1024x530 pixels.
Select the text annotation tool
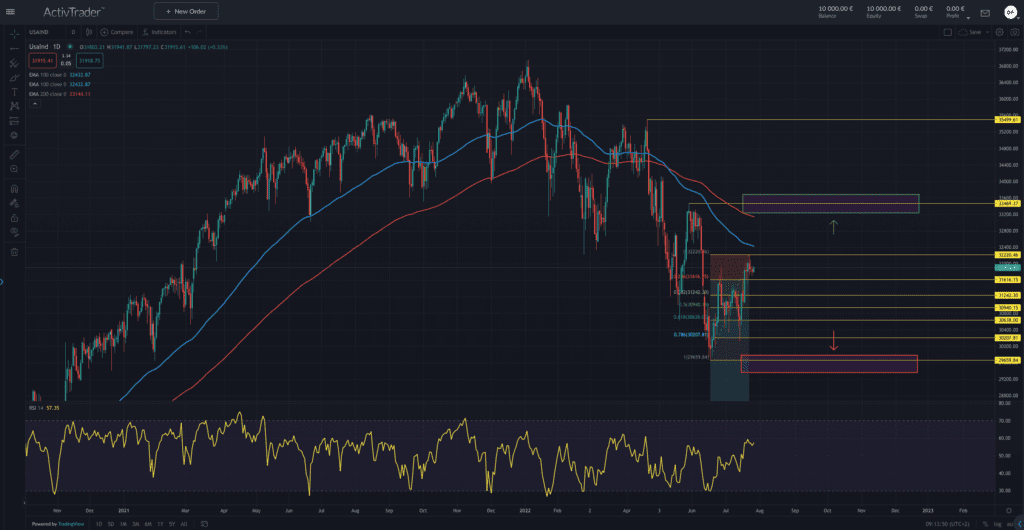point(14,92)
